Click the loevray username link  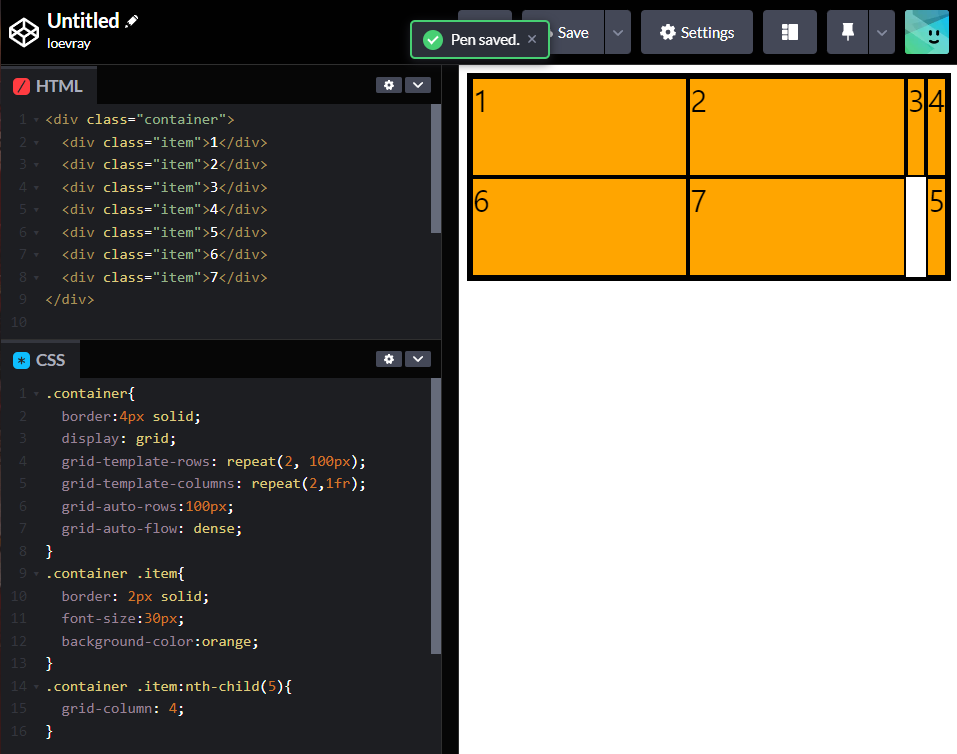pyautogui.click(x=68, y=43)
